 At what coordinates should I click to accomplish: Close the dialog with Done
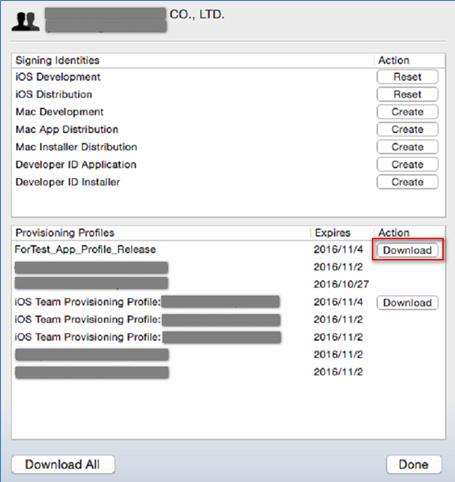[x=414, y=464]
